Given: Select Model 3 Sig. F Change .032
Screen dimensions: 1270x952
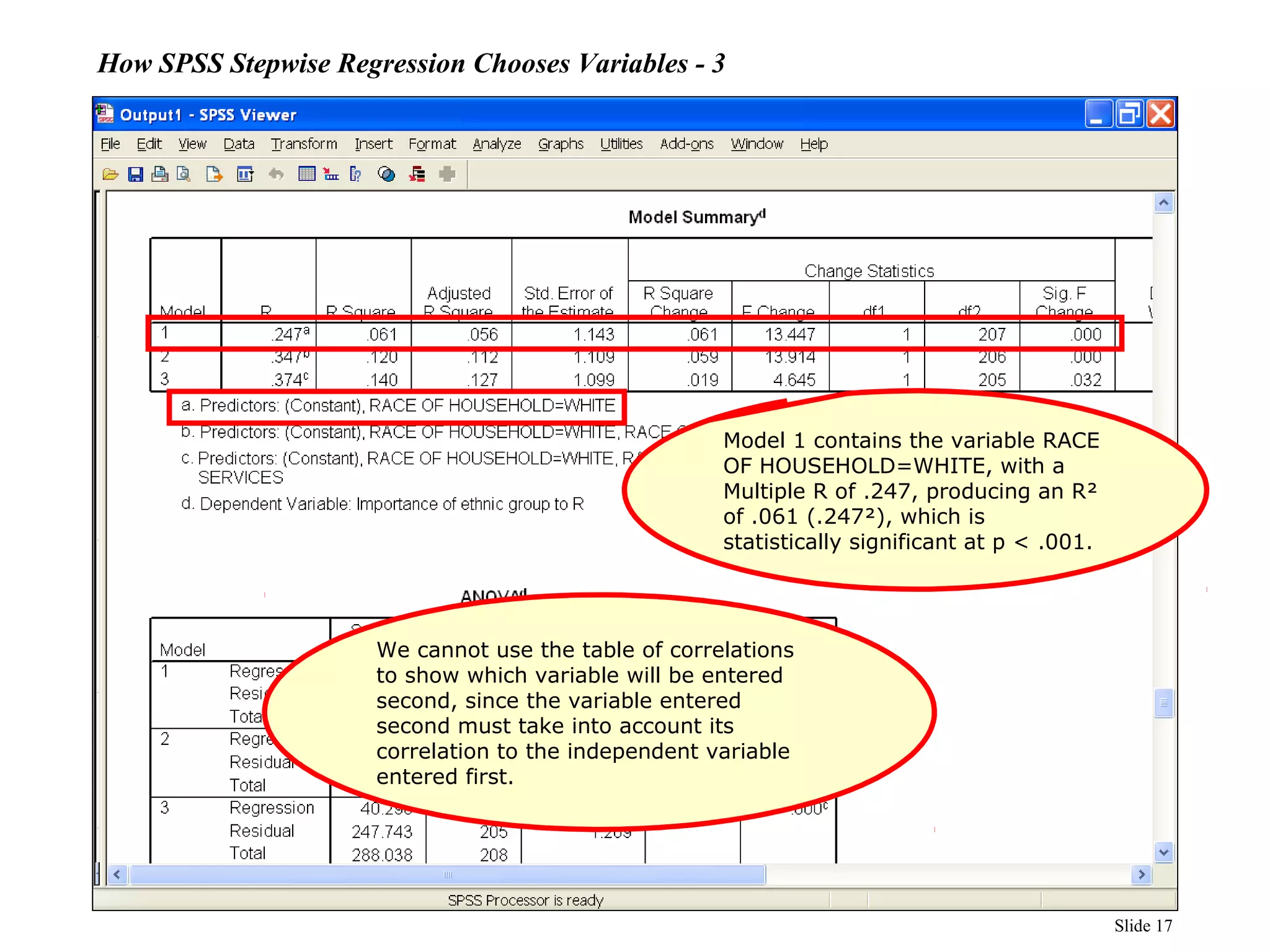Looking at the screenshot, I should [1086, 380].
